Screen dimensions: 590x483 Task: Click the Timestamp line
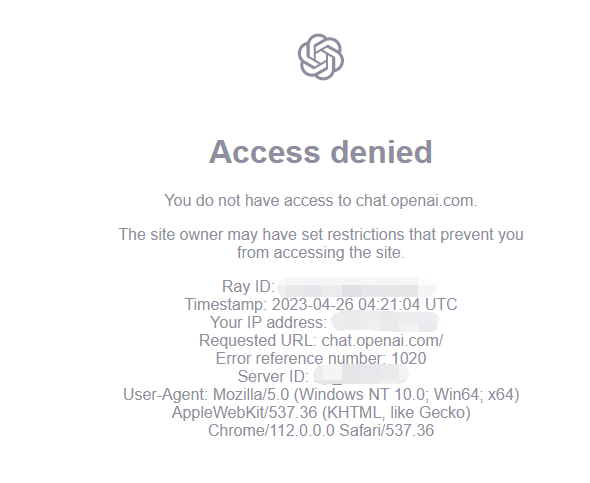tap(321, 304)
